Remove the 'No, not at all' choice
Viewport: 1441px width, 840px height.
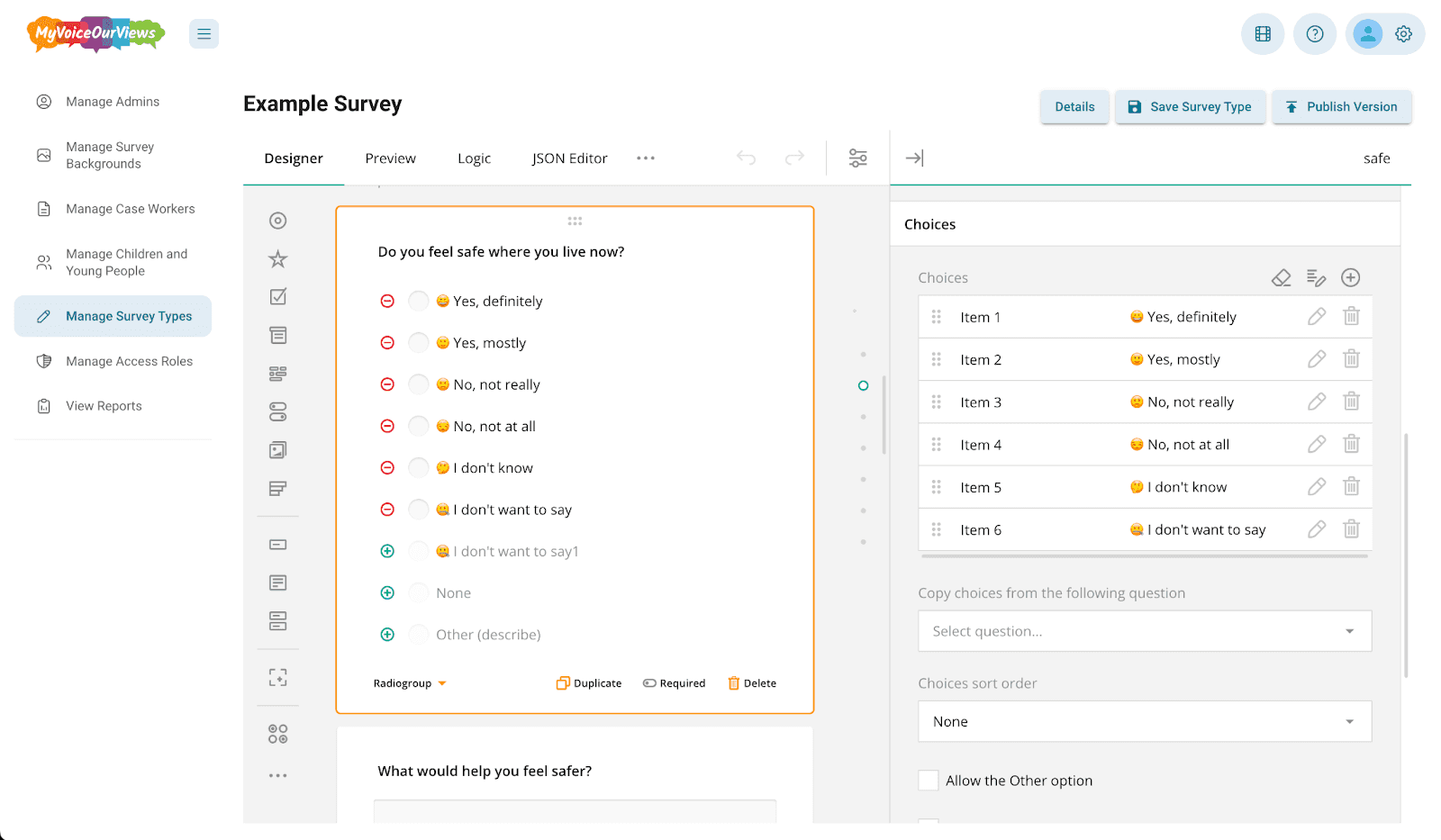pyautogui.click(x=387, y=426)
